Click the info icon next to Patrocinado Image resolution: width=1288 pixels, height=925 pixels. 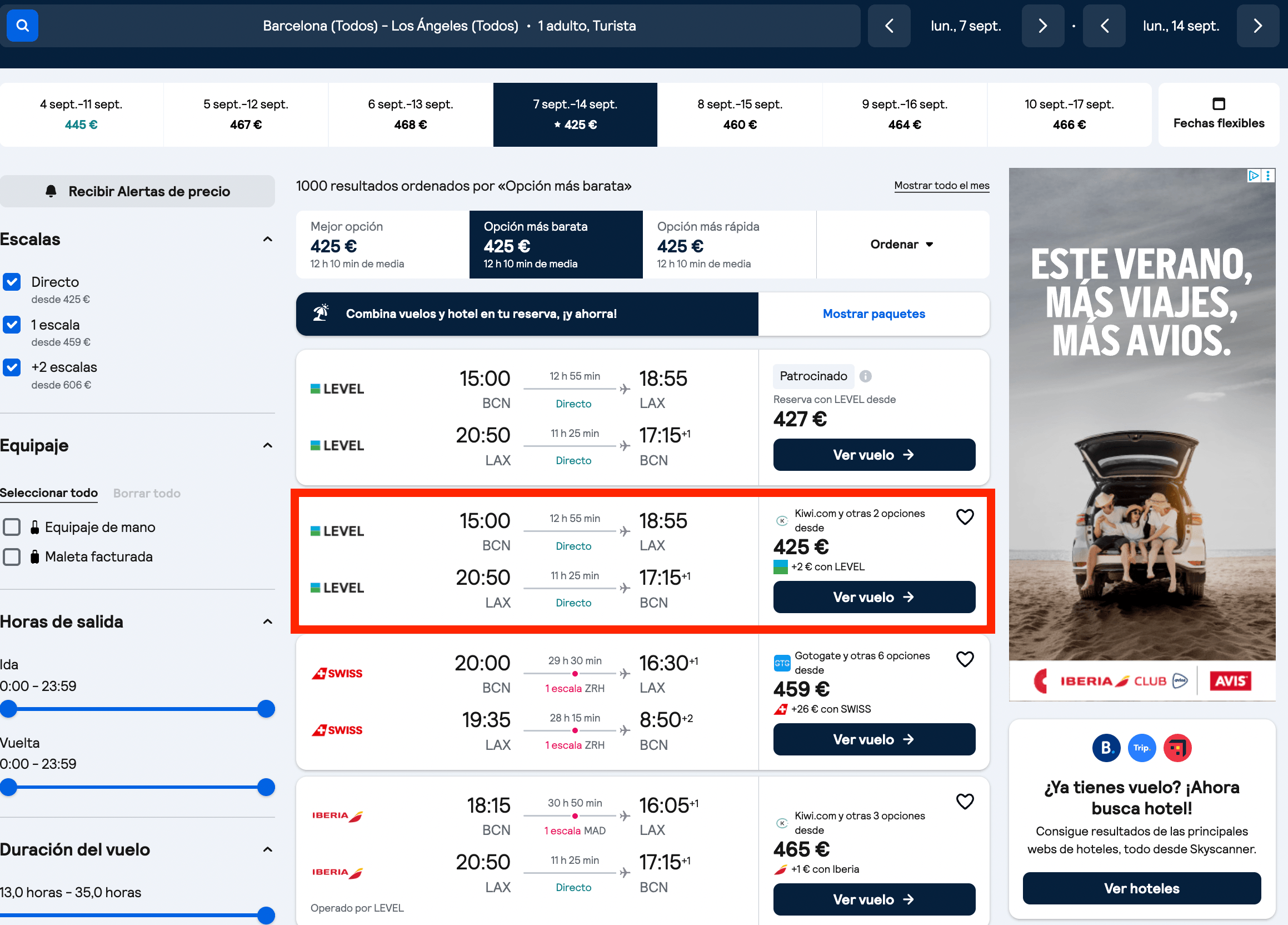(x=866, y=376)
